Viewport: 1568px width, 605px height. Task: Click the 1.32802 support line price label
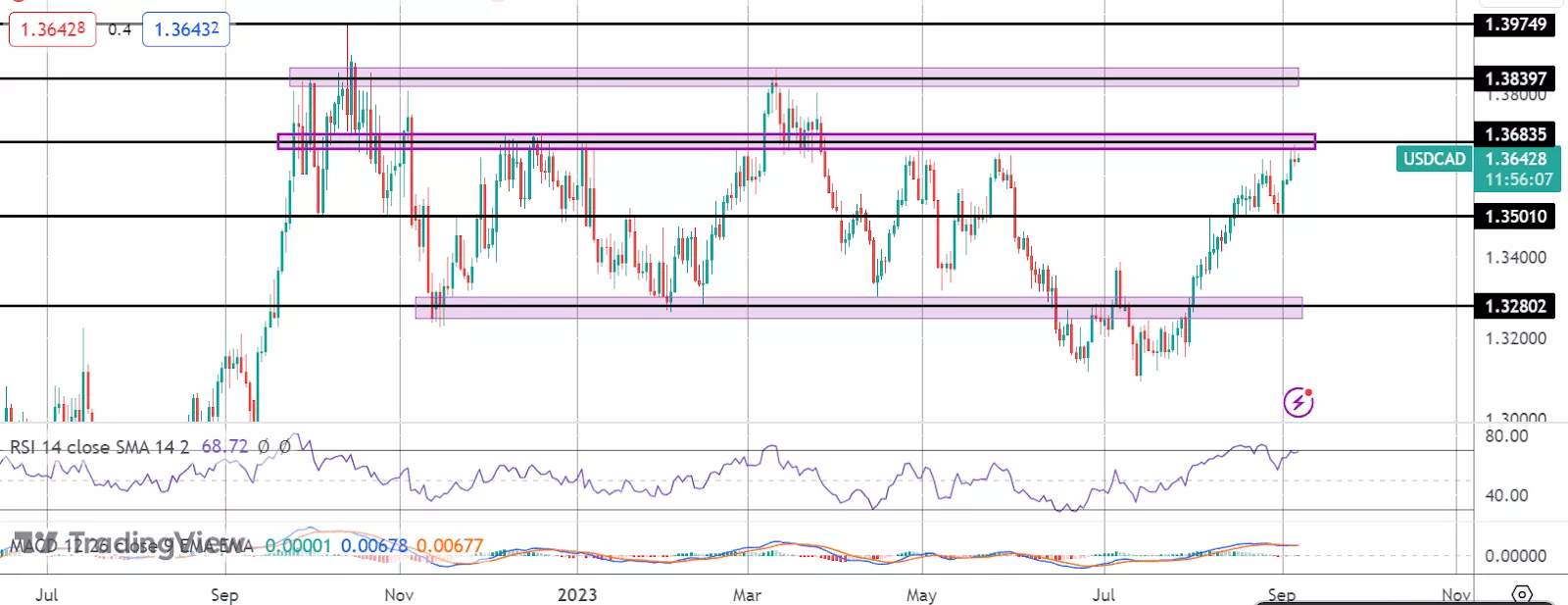[x=1515, y=306]
